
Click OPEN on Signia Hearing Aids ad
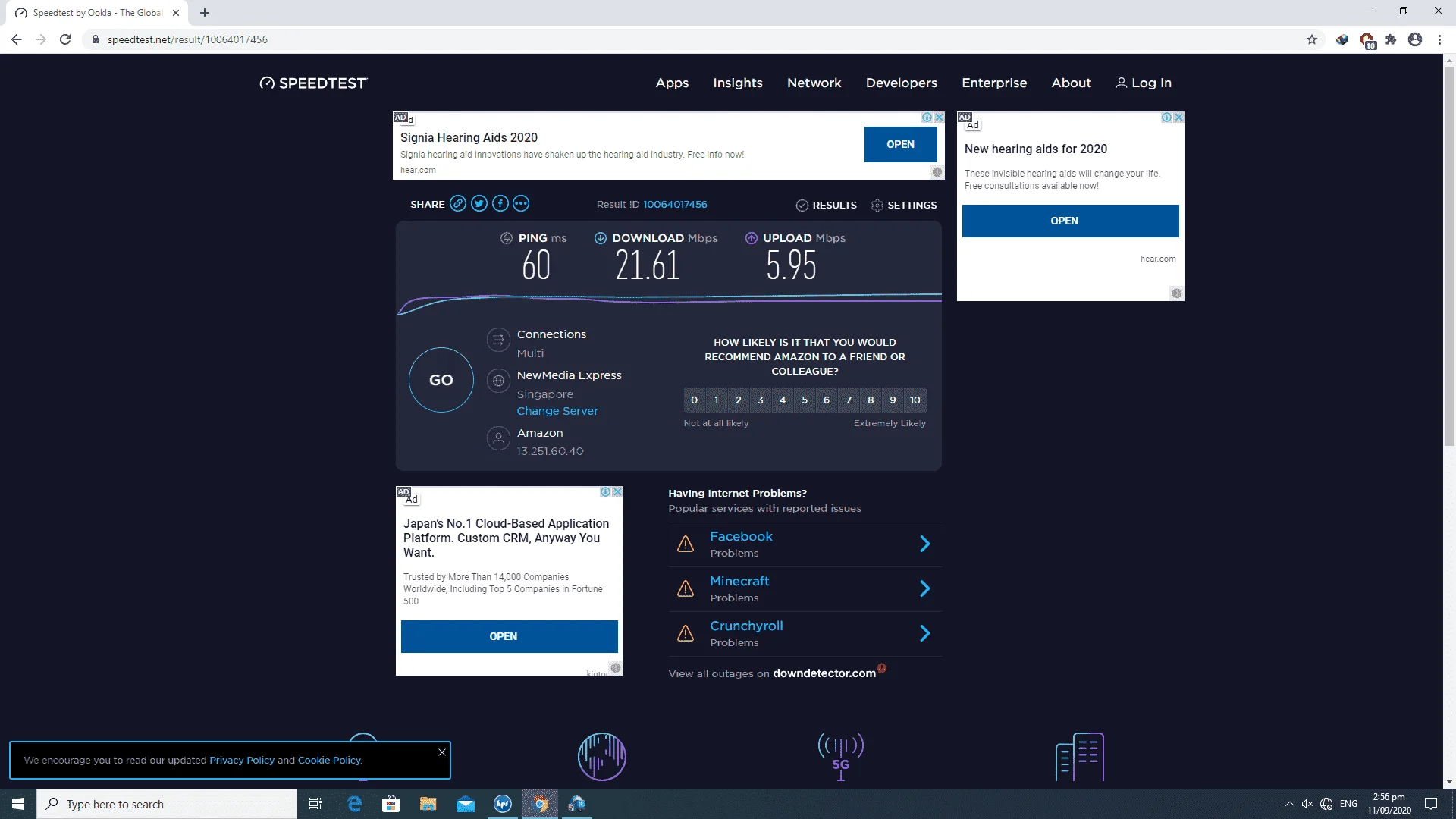point(901,144)
